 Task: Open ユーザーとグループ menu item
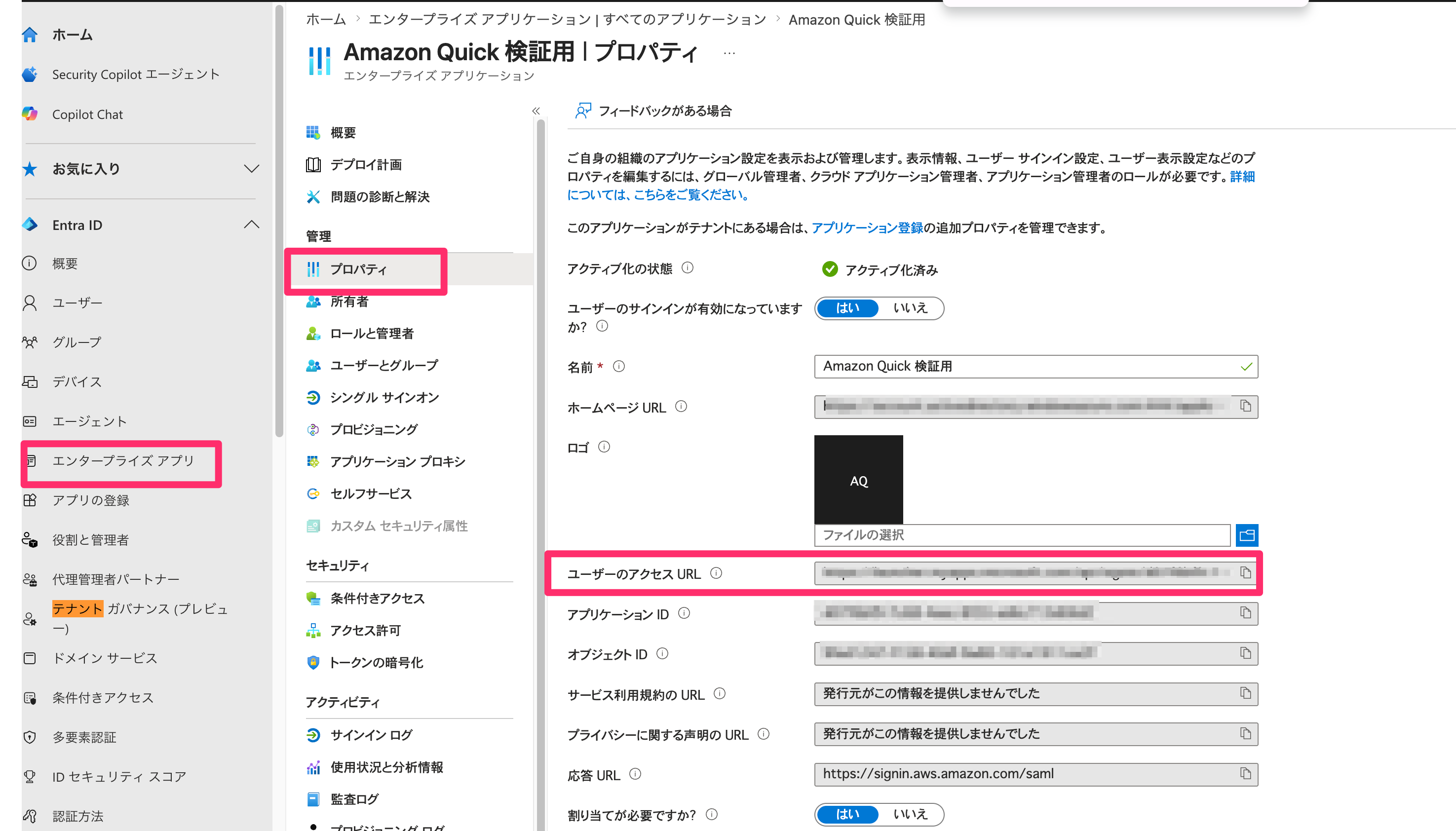click(x=384, y=365)
